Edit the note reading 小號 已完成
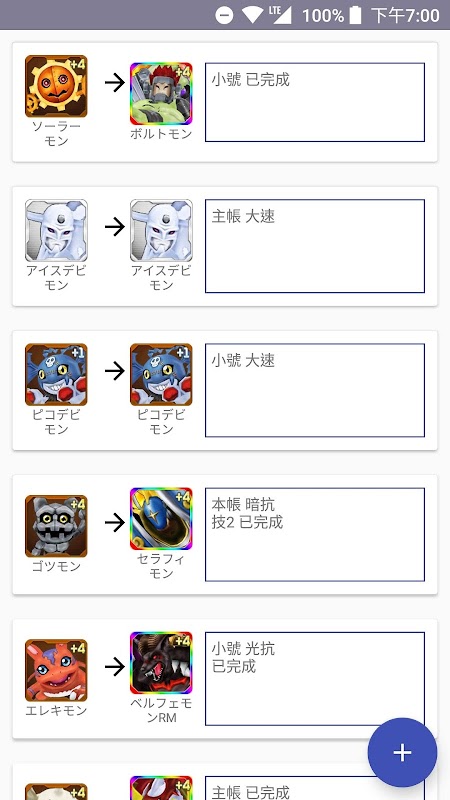450x800 pixels. point(315,102)
